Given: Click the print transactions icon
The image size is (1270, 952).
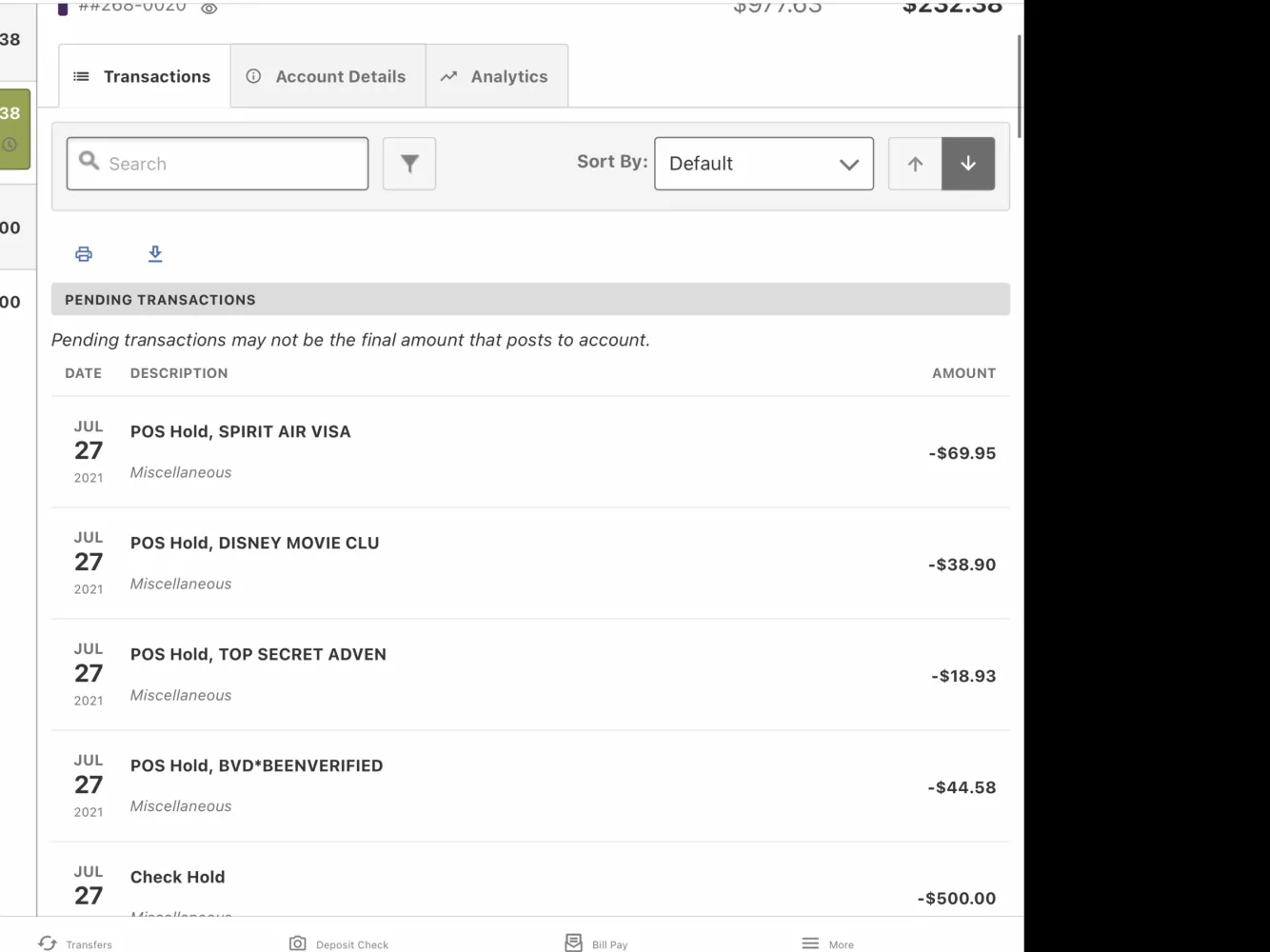Looking at the screenshot, I should tap(84, 254).
